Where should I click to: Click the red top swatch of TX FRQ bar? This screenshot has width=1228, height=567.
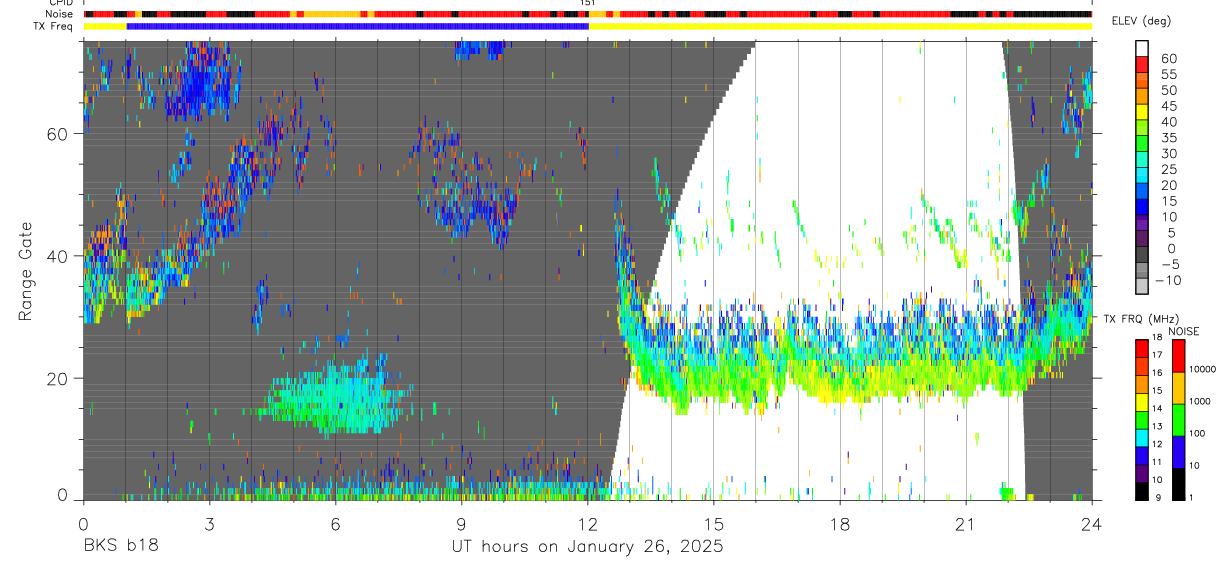pos(1142,348)
